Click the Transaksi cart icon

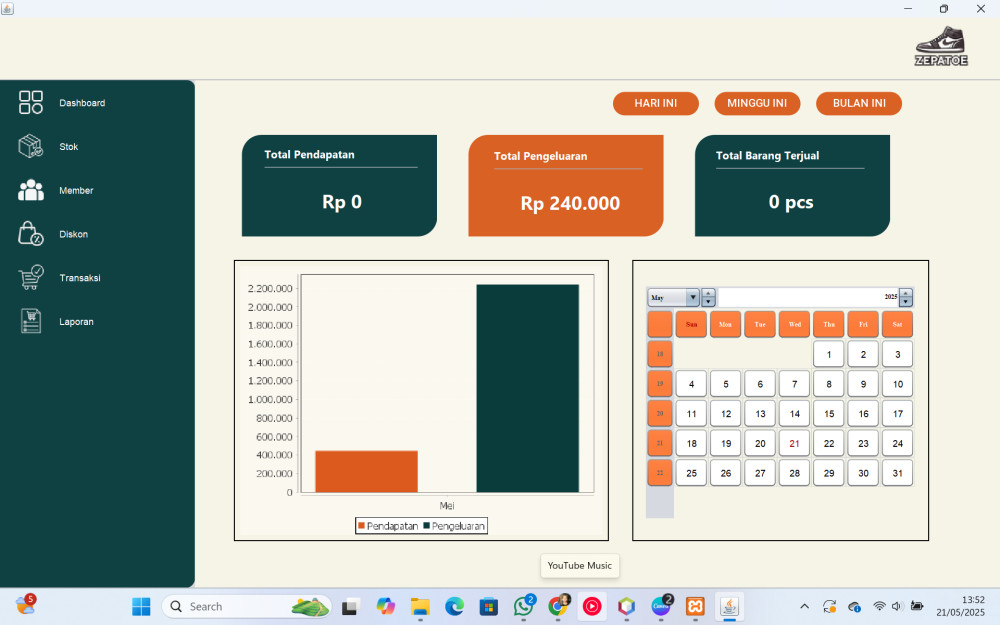31,277
